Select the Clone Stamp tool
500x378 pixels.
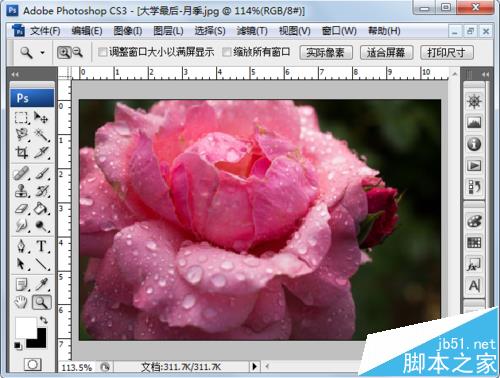(x=22, y=191)
